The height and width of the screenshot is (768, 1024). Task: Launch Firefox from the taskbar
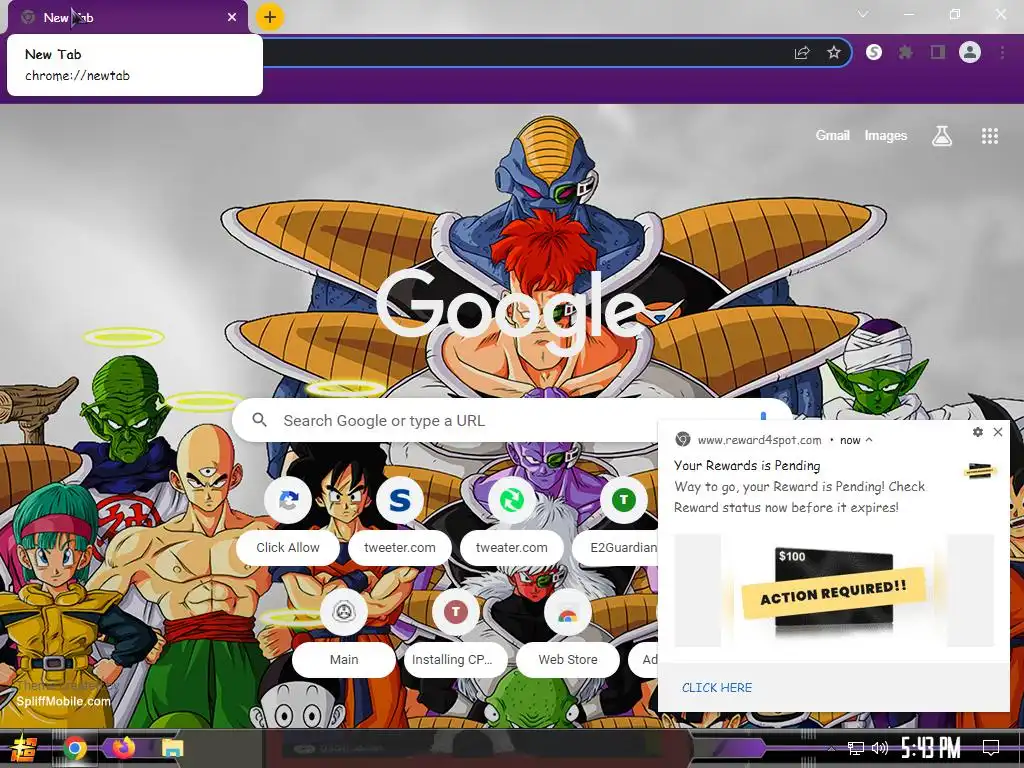point(123,747)
